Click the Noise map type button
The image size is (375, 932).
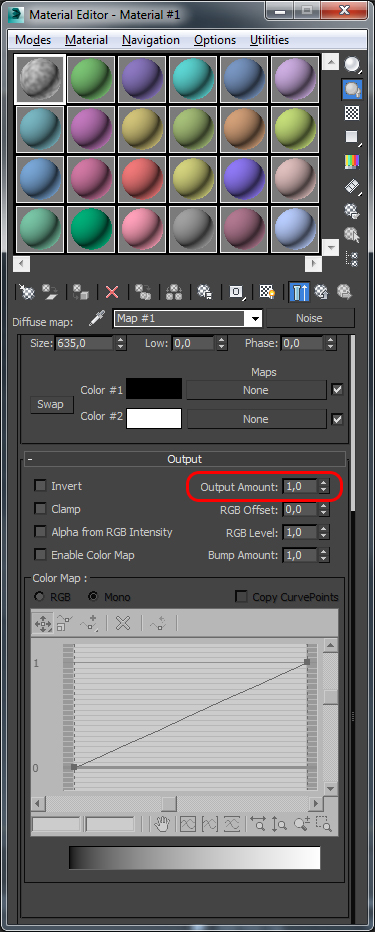point(309,318)
